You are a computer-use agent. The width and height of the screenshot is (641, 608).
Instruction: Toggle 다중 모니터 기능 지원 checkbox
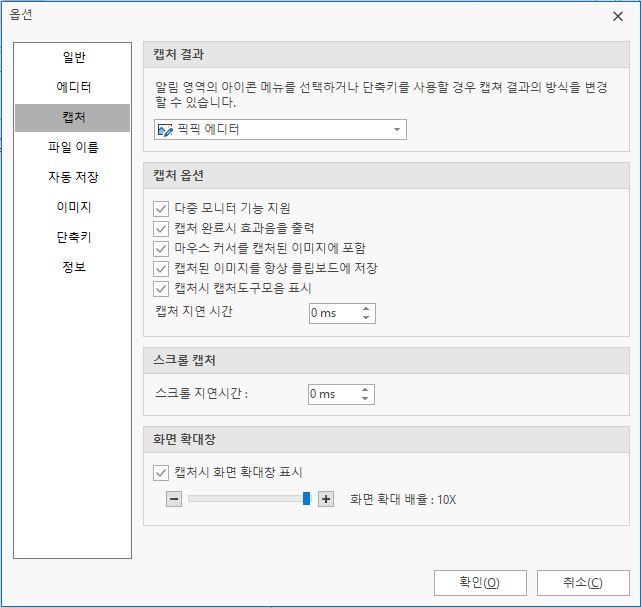[161, 209]
